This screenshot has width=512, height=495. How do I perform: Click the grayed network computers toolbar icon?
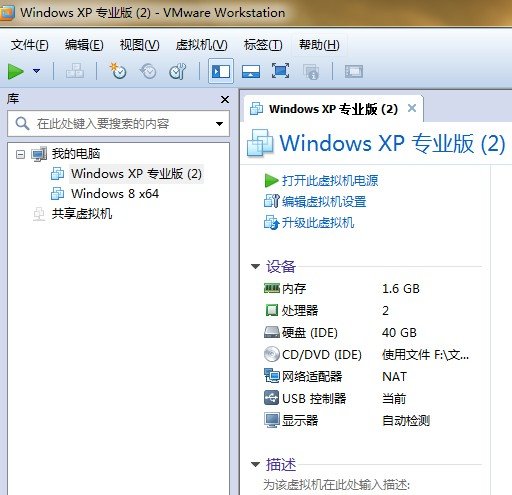(75, 71)
